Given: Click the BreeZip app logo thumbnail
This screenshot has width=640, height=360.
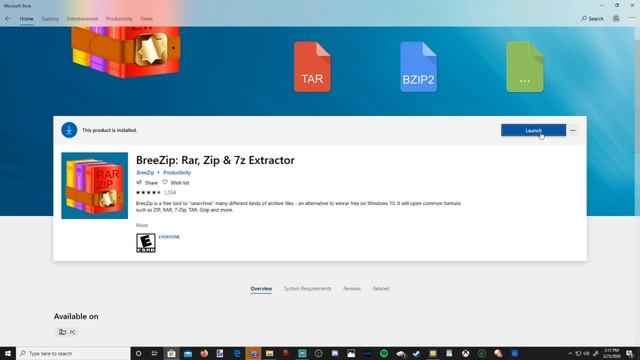Looking at the screenshot, I should 94,186.
